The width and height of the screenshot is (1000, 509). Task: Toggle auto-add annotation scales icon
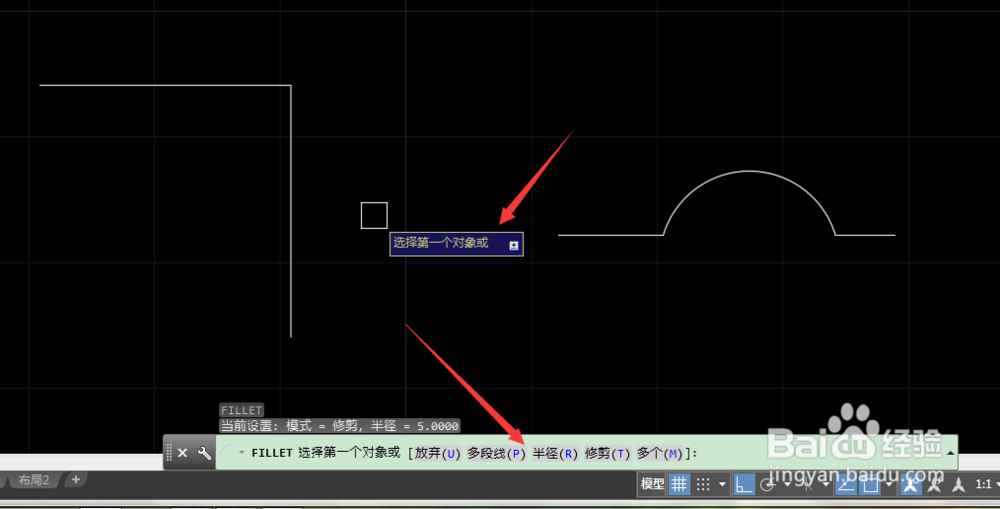[x=934, y=485]
